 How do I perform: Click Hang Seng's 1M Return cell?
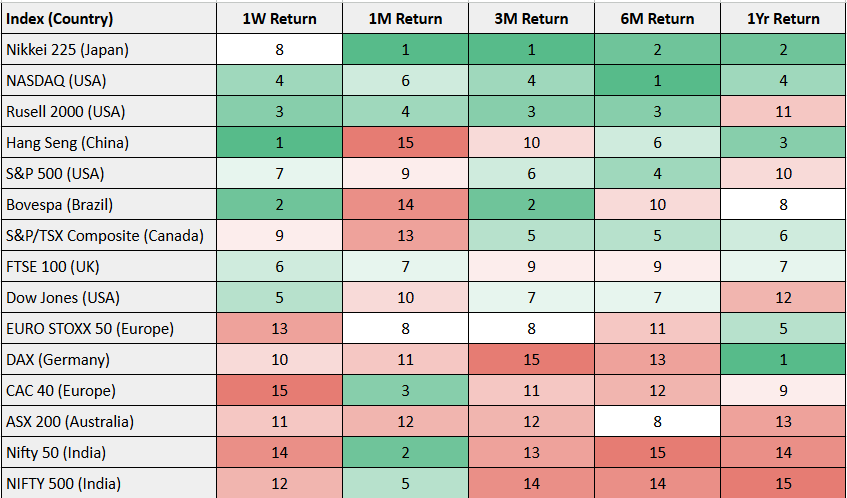[405, 143]
